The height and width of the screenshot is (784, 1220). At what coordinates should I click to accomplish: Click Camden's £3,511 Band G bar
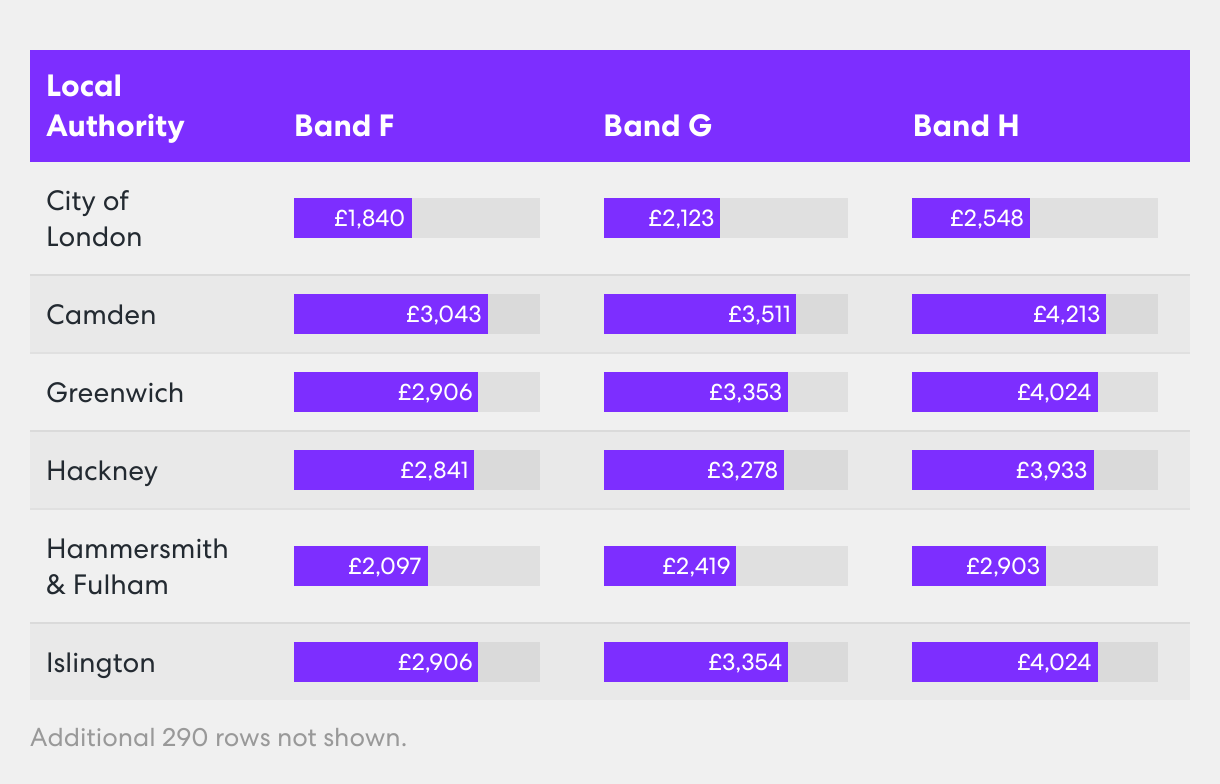700,314
